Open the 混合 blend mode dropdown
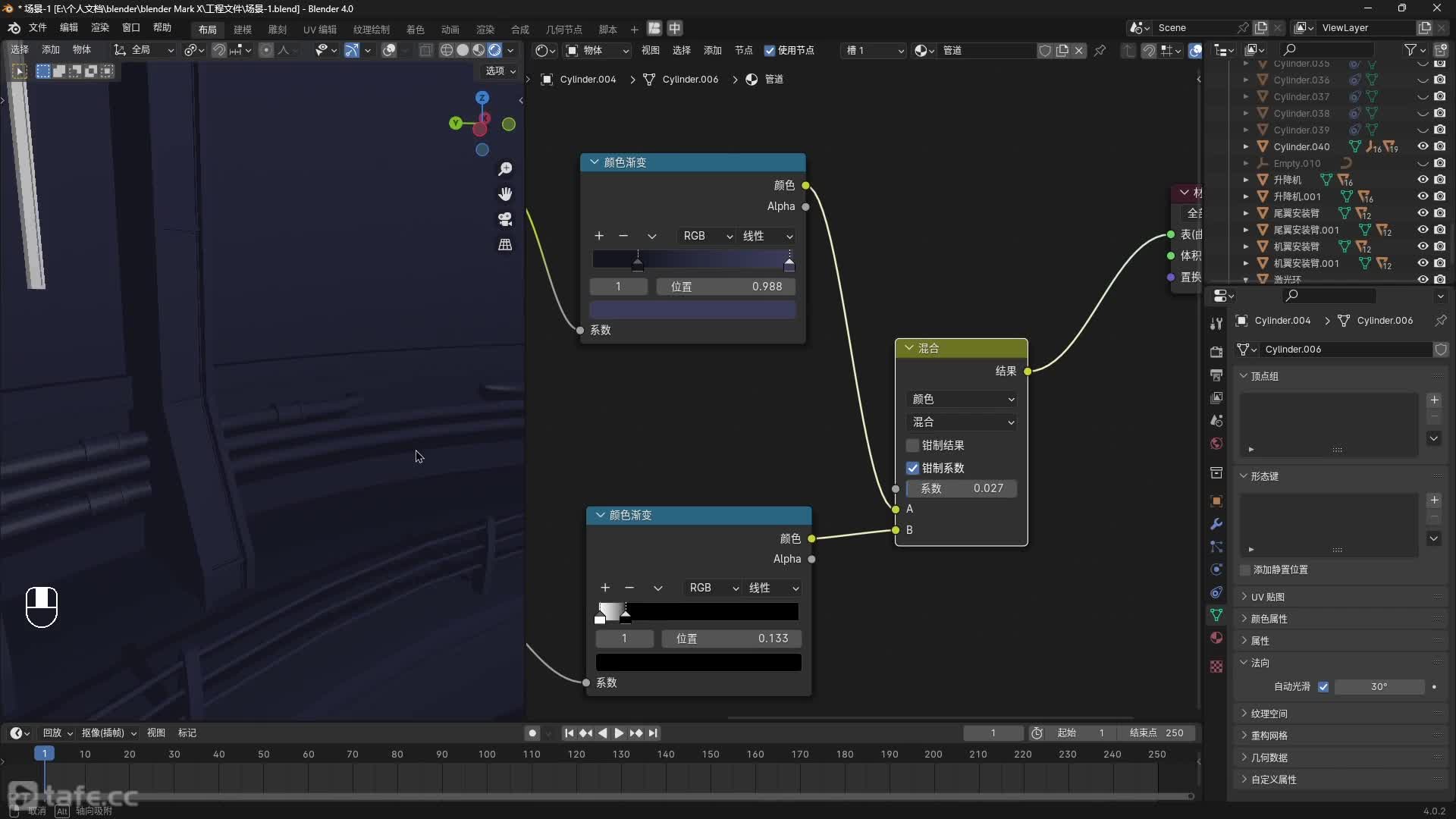 point(962,422)
